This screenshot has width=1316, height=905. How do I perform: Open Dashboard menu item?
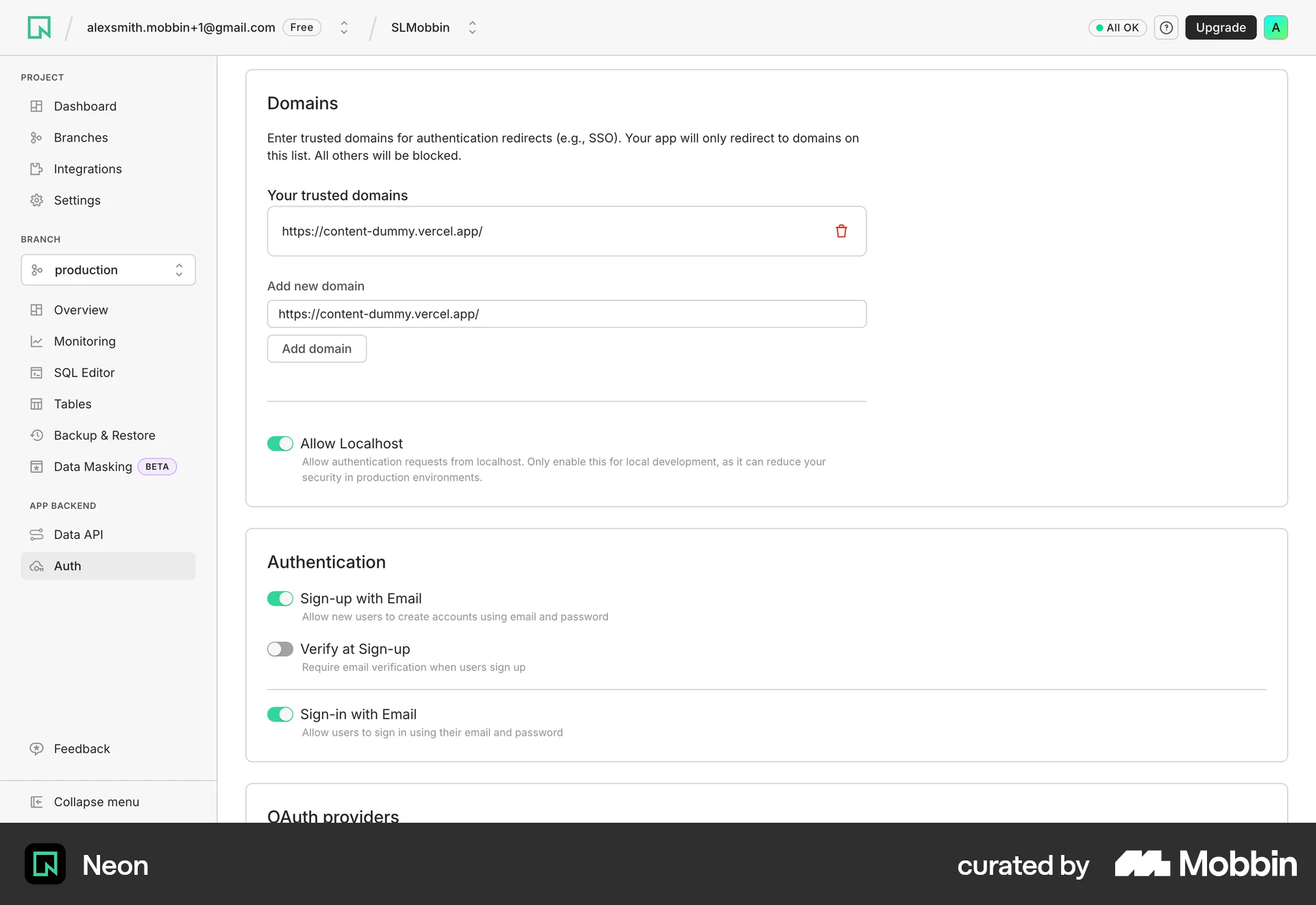[x=108, y=106]
